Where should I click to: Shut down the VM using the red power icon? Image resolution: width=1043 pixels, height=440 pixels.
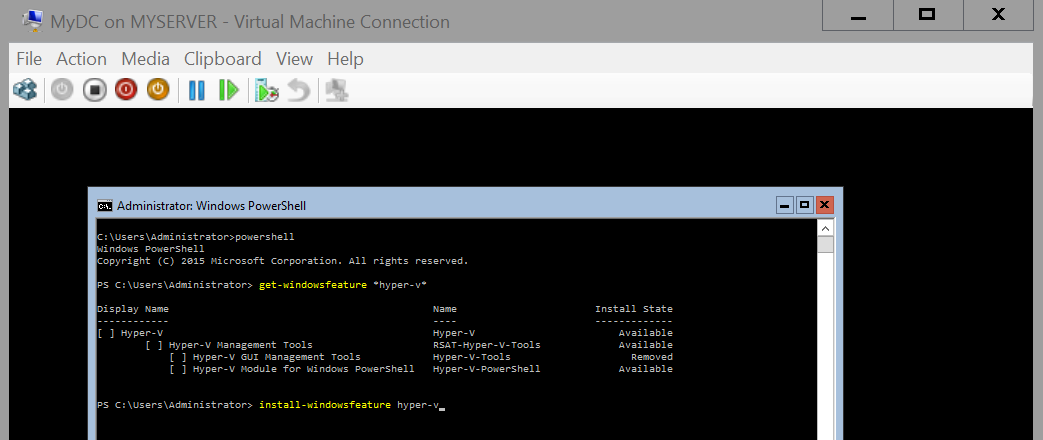(x=126, y=90)
